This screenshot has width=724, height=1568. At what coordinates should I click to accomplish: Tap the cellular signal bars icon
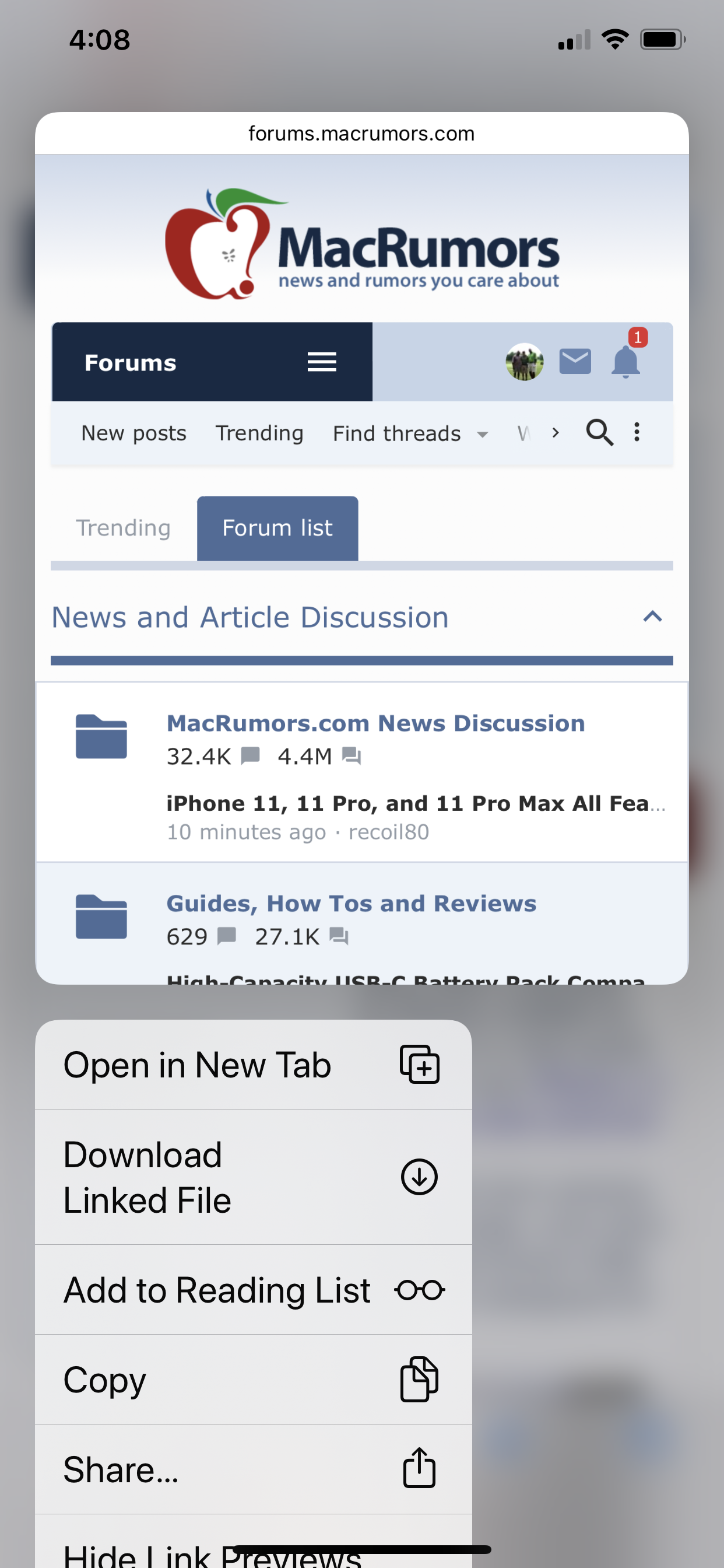[x=574, y=40]
